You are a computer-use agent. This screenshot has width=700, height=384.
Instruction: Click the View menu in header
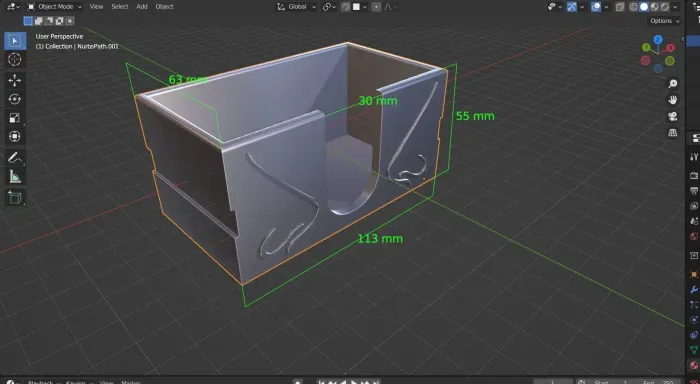tap(96, 7)
